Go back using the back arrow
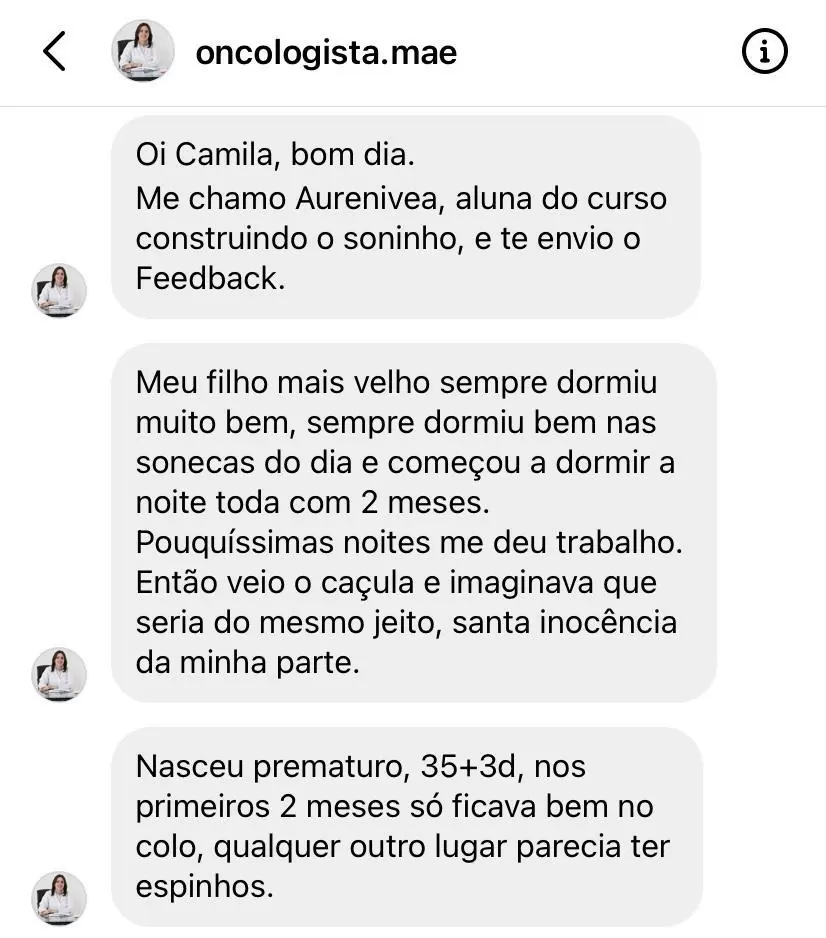 [x=55, y=52]
